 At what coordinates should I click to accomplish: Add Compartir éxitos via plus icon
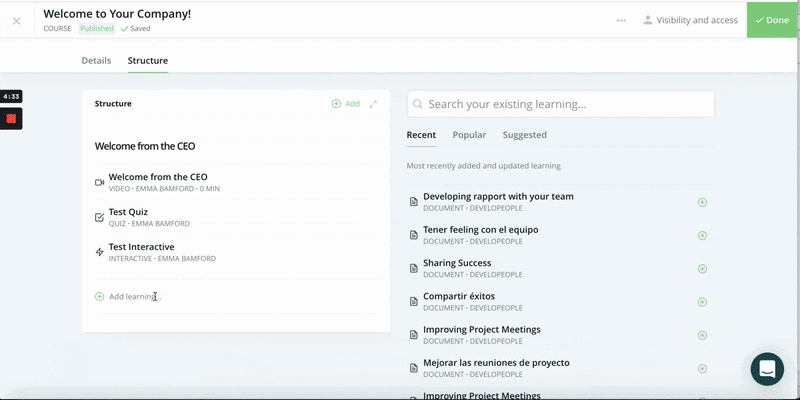pyautogui.click(x=702, y=302)
